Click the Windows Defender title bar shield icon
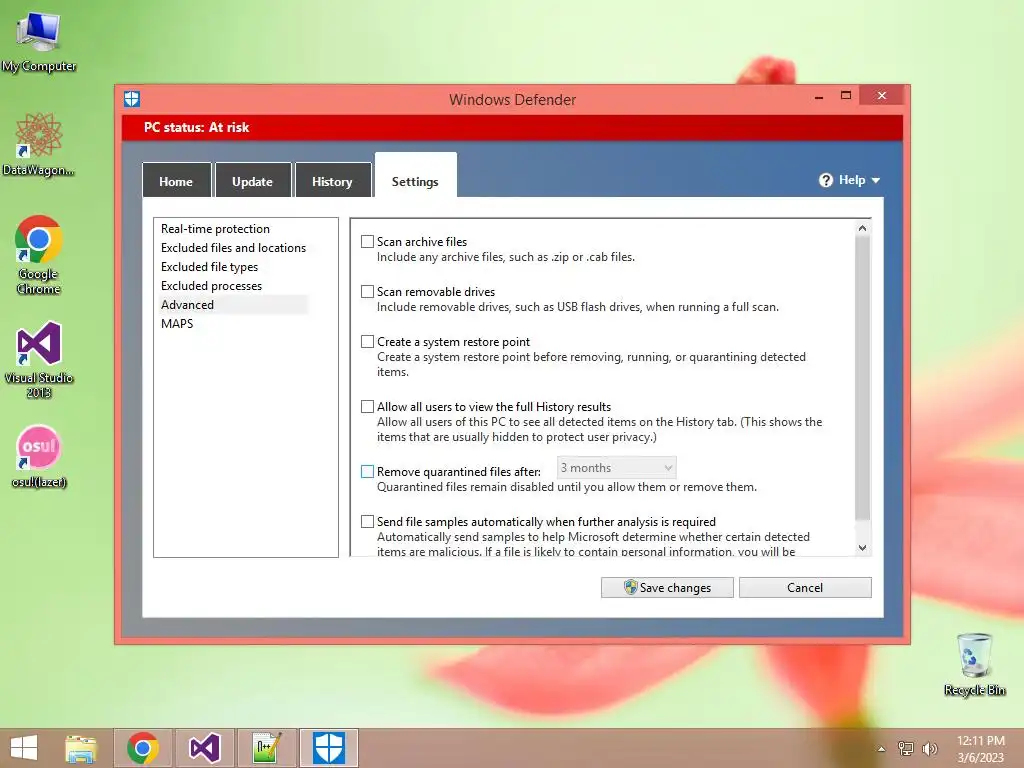Image resolution: width=1024 pixels, height=768 pixels. coord(132,99)
